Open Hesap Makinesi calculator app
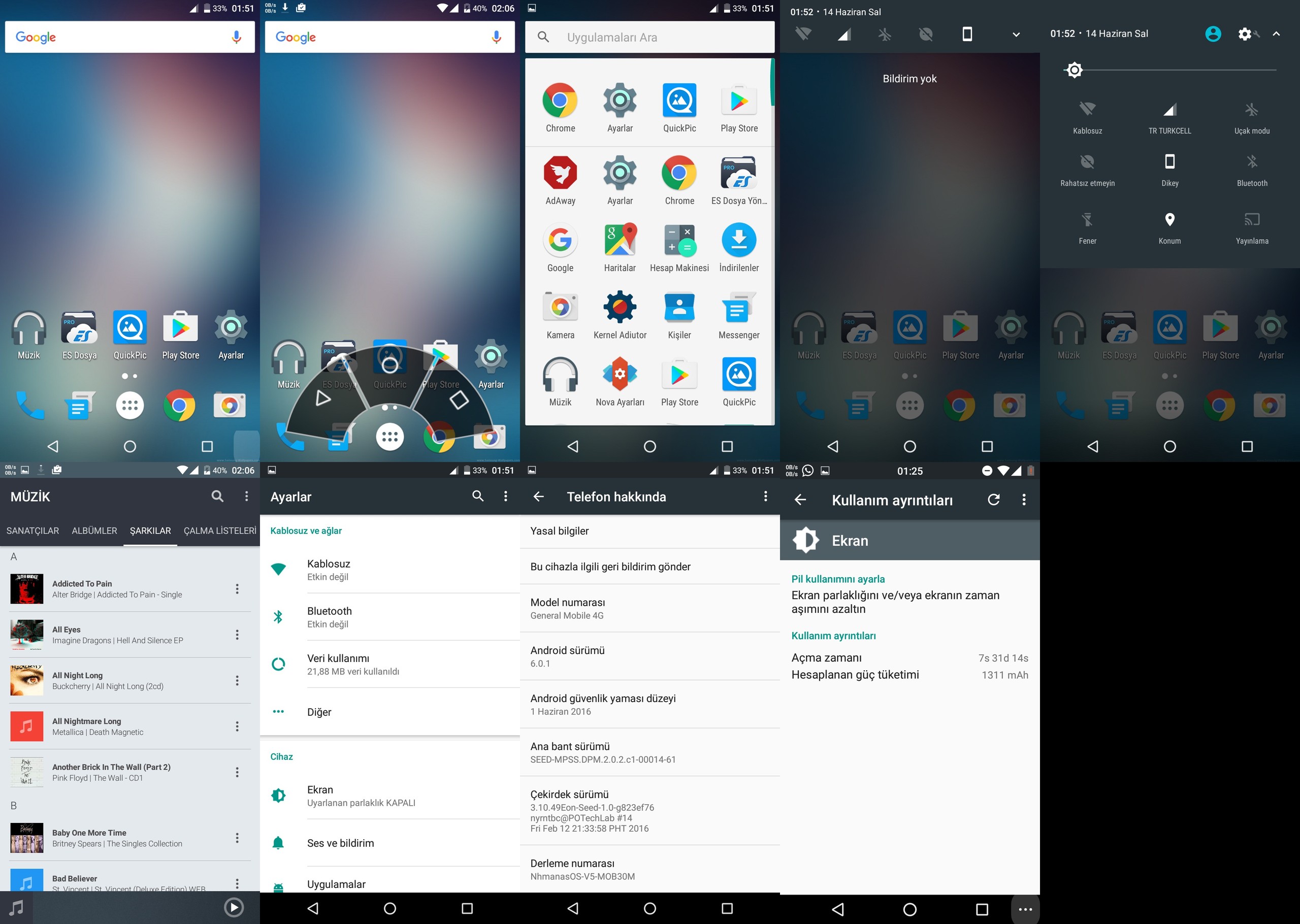Image resolution: width=1300 pixels, height=924 pixels. pyautogui.click(x=679, y=240)
